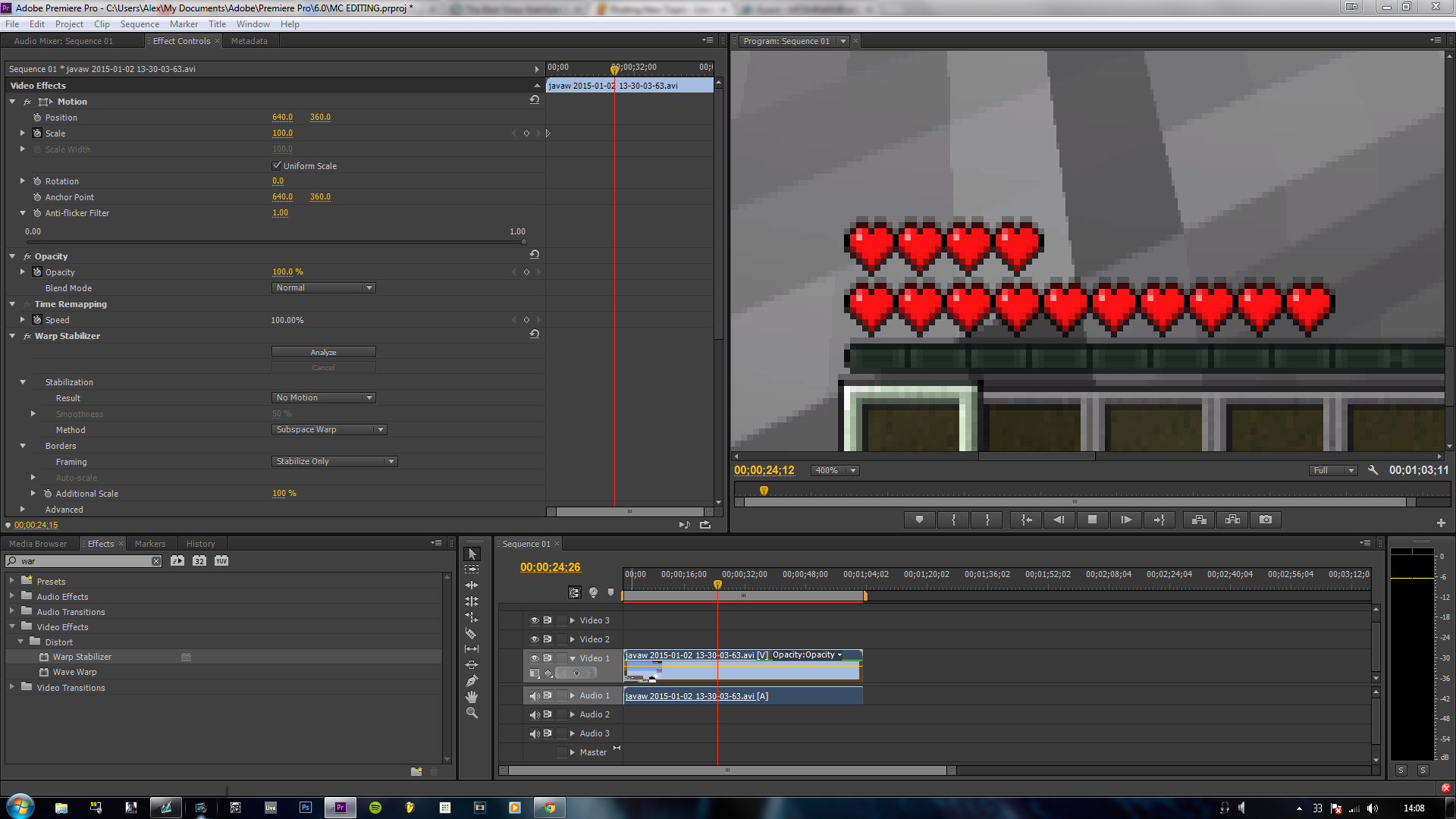Hide the Video 3 track
This screenshot has width=1456, height=819.
click(x=535, y=620)
